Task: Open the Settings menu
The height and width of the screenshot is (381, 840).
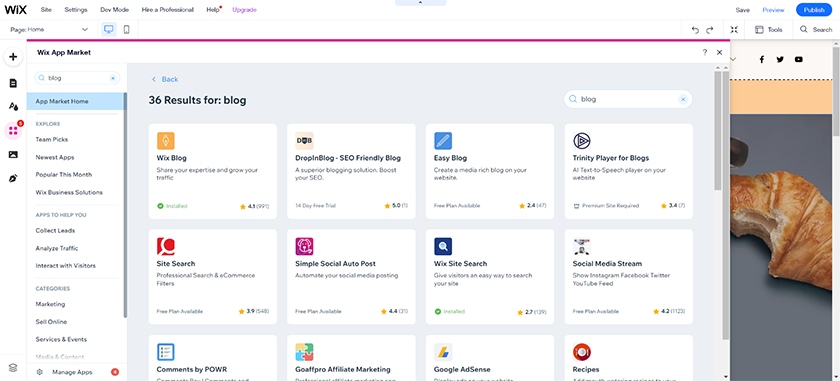Action: [76, 10]
